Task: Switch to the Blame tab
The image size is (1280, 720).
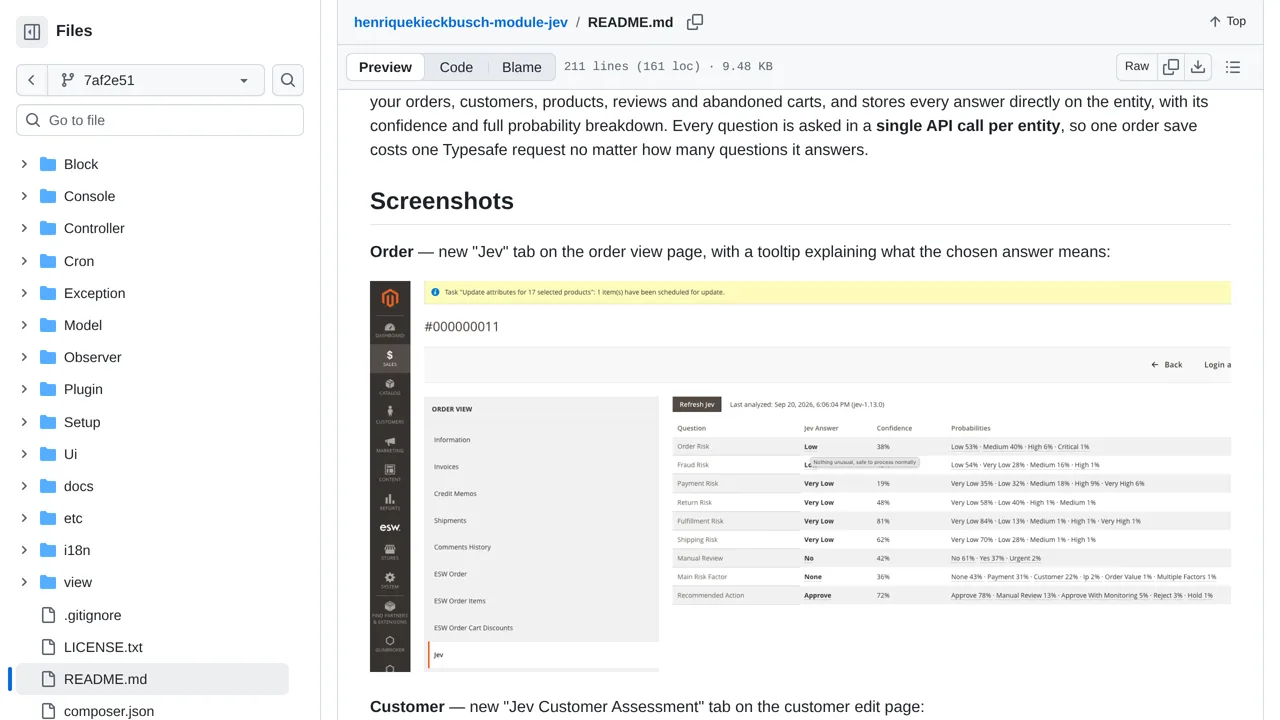Action: pyautogui.click(x=521, y=67)
